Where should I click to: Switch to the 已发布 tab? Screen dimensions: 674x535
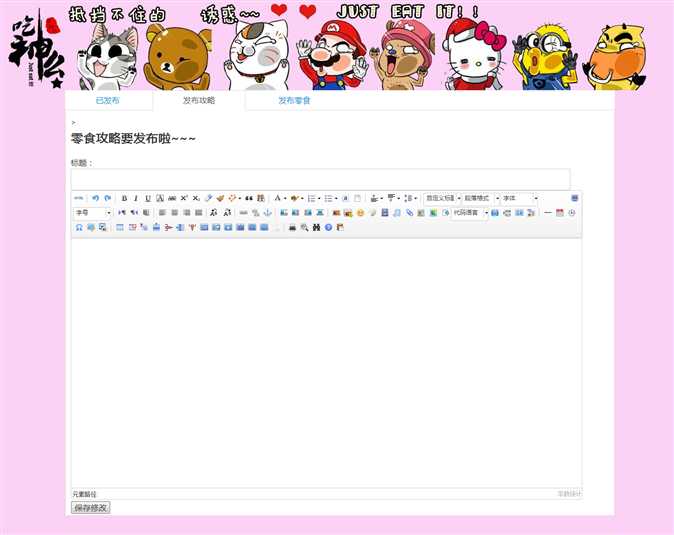(x=107, y=101)
